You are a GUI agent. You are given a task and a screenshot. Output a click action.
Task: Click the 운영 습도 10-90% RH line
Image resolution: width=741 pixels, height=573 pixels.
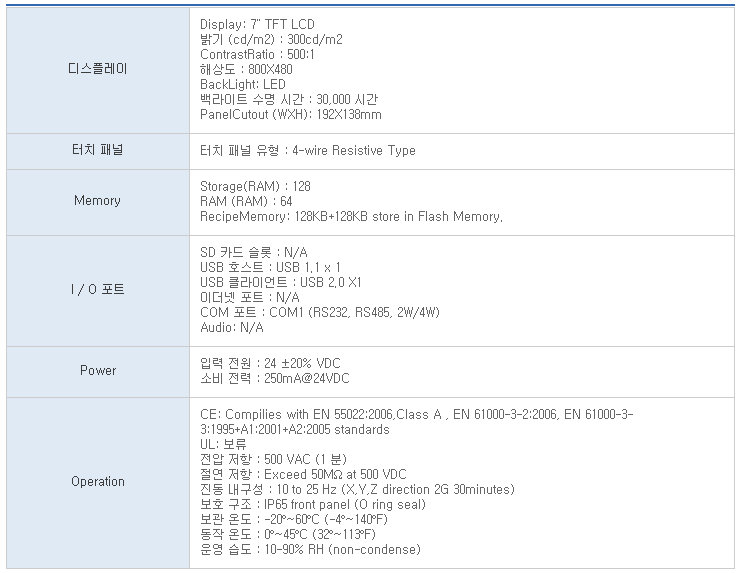point(310,549)
